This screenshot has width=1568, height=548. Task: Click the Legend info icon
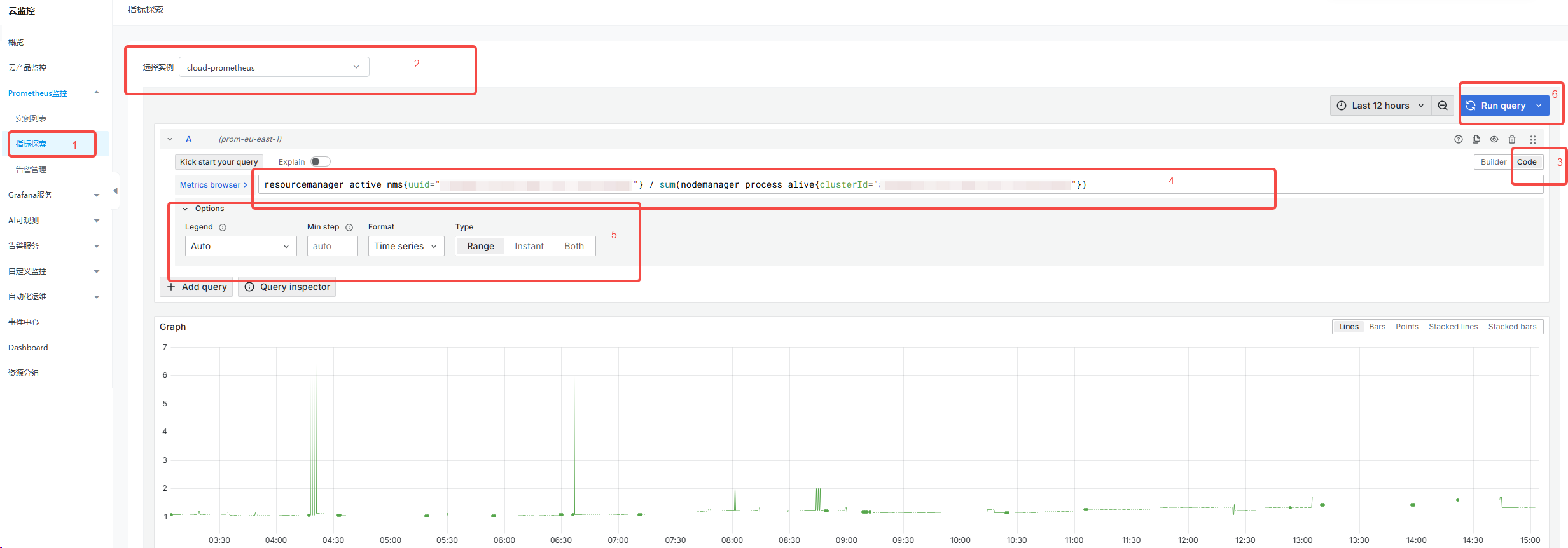coord(223,228)
